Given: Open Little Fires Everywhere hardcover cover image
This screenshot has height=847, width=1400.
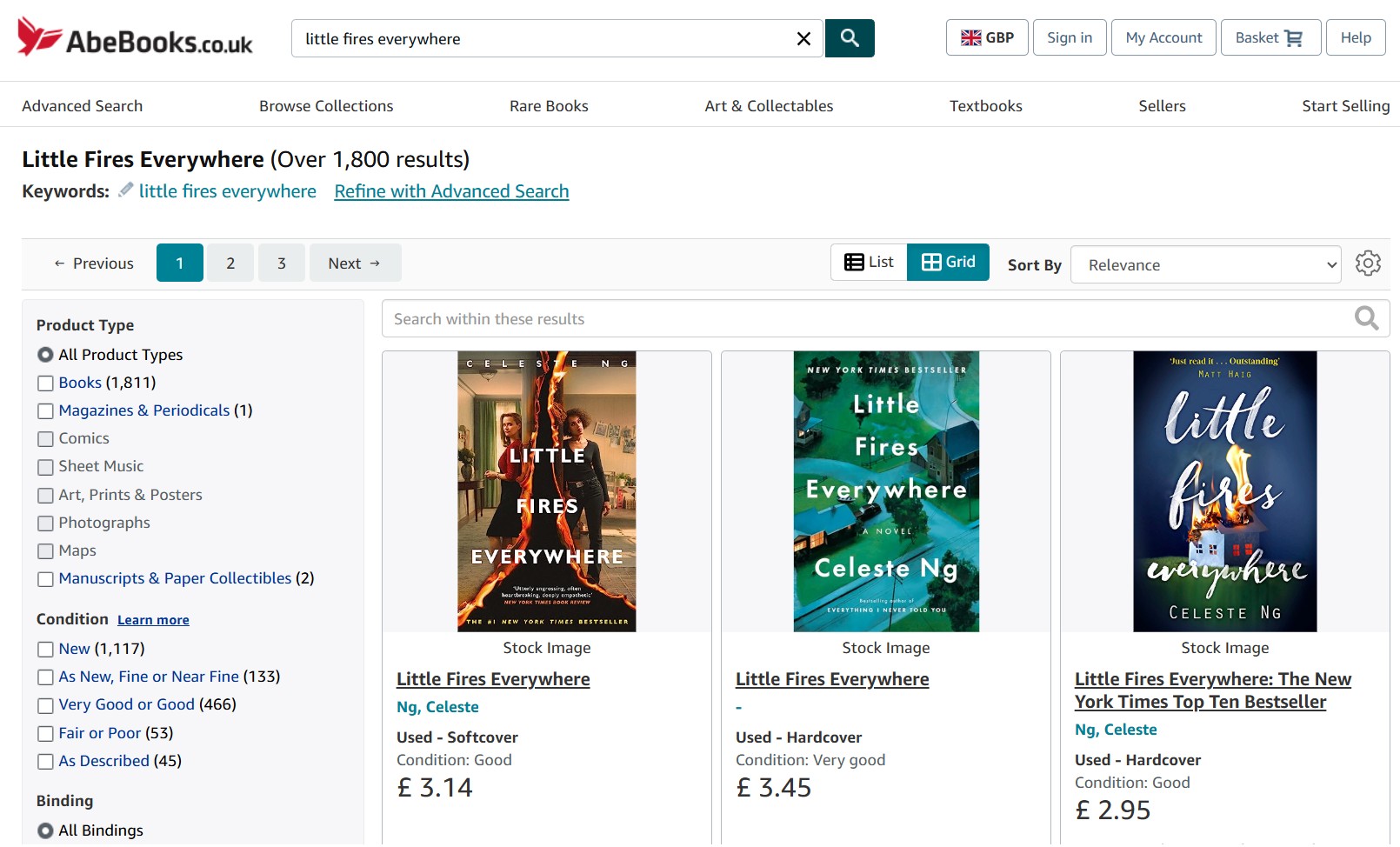Looking at the screenshot, I should tap(885, 490).
